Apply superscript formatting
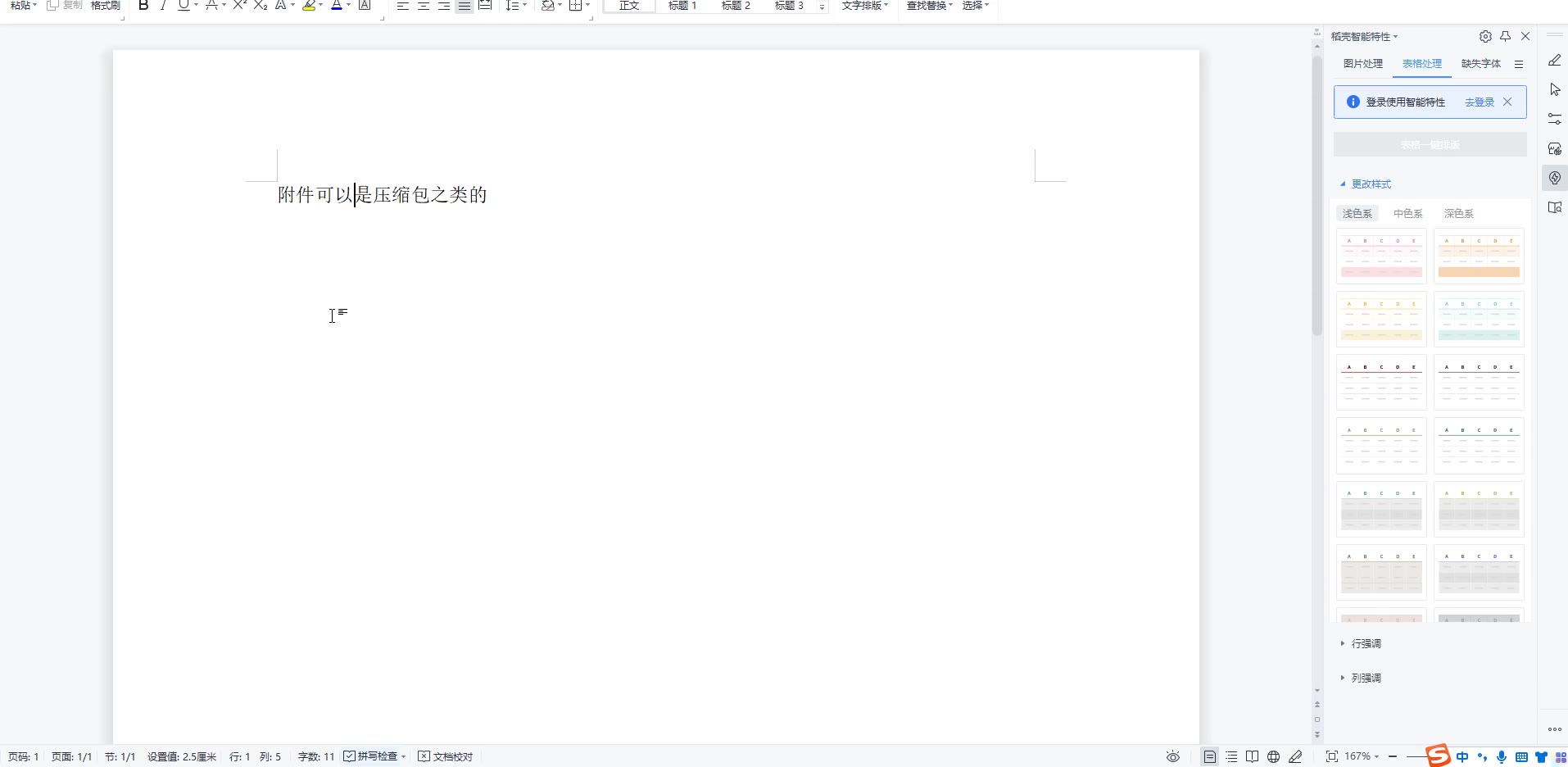The height and width of the screenshot is (767, 1568). pos(240,6)
